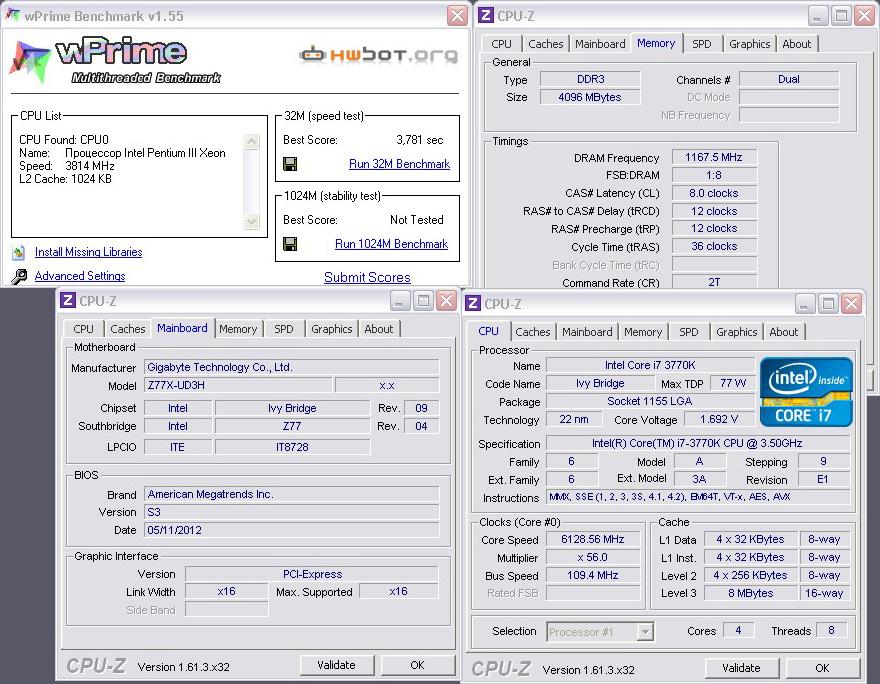Open About tab in CPU window
Image resolution: width=880 pixels, height=684 pixels.
(x=783, y=332)
